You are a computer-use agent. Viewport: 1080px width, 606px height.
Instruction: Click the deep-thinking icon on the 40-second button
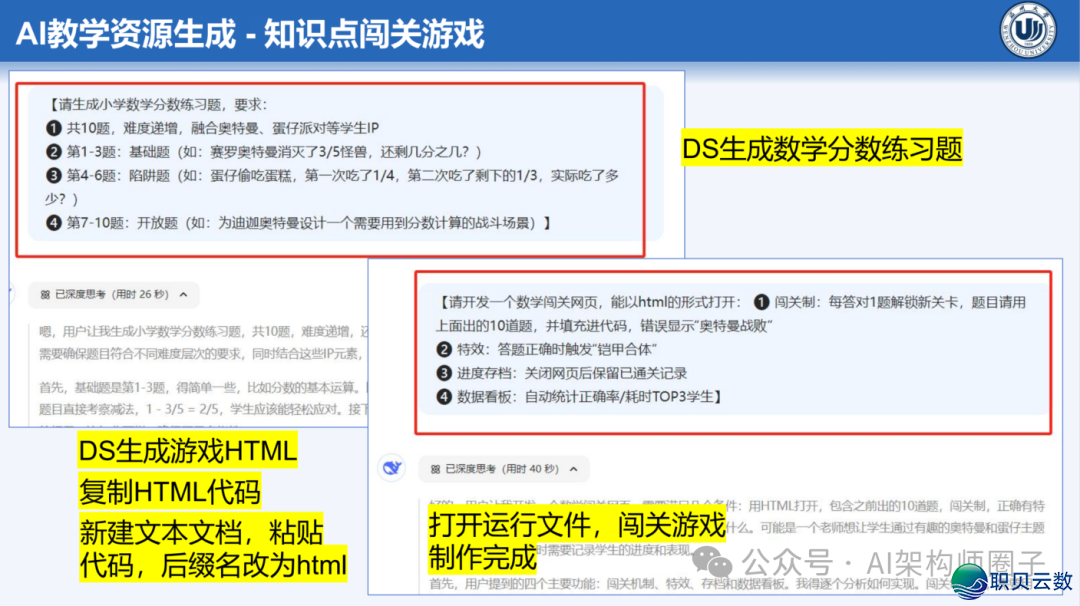(x=437, y=469)
